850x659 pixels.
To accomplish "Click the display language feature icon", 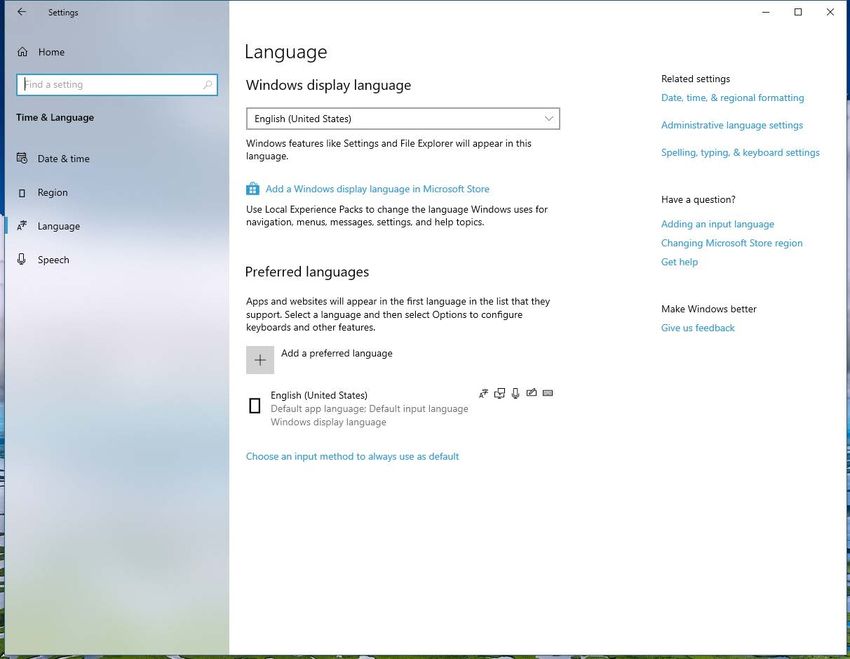I will [484, 393].
